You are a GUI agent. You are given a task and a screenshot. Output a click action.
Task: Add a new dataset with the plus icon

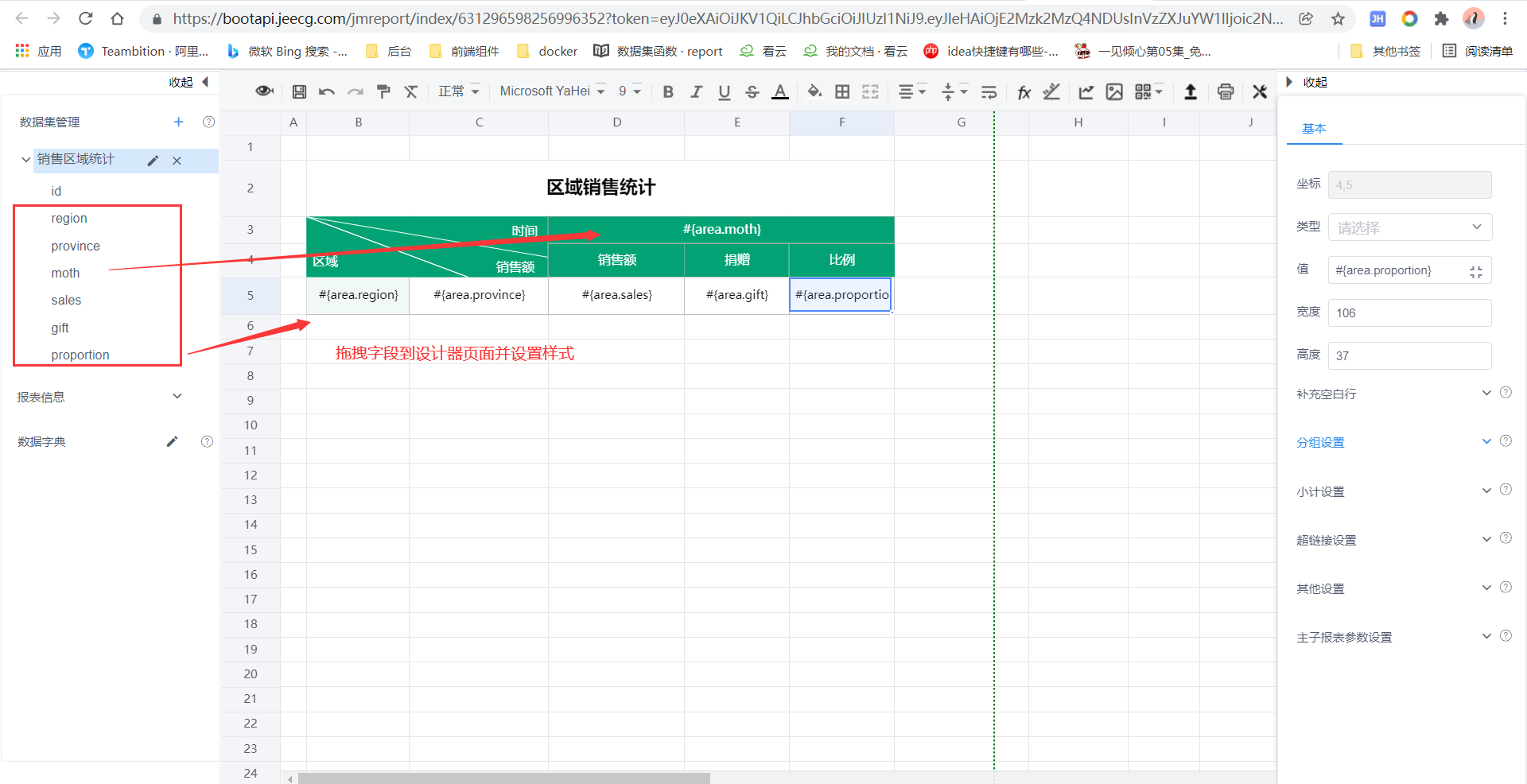coord(178,122)
